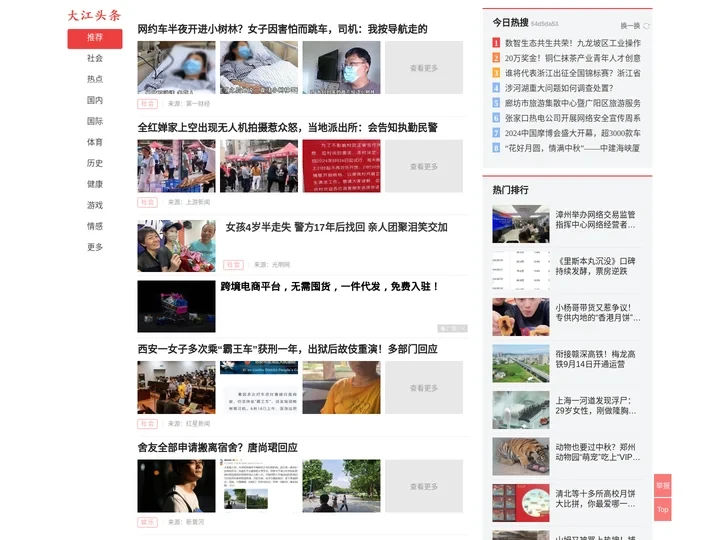Open 舍友全部申请搬离宿舍 headline
This screenshot has height=540, width=720.
click(x=218, y=447)
